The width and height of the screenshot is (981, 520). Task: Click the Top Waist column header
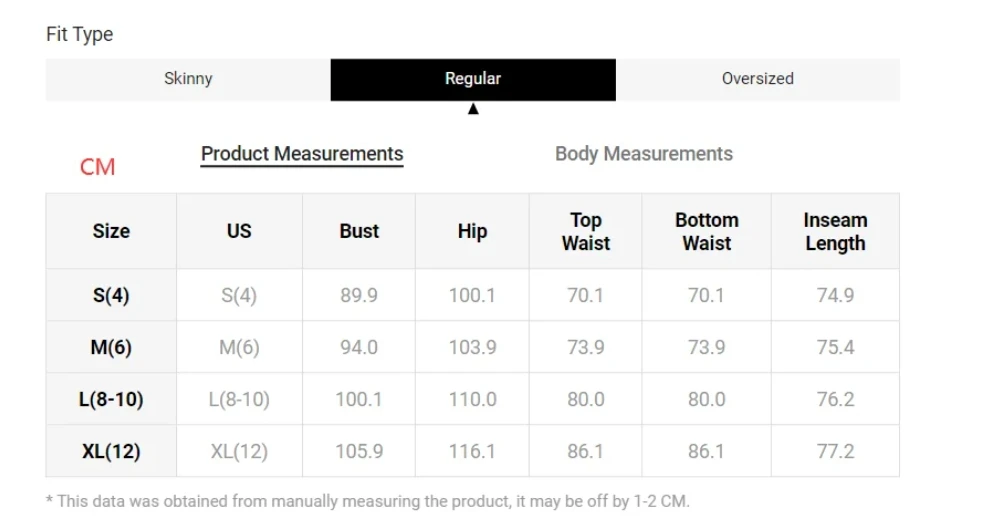tap(586, 231)
